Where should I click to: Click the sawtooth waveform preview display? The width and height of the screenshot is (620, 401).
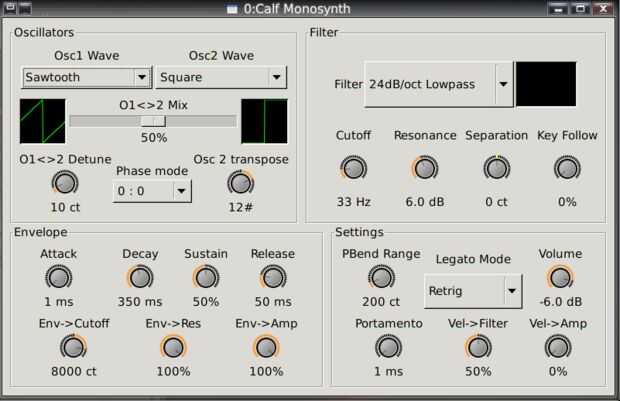[43, 121]
